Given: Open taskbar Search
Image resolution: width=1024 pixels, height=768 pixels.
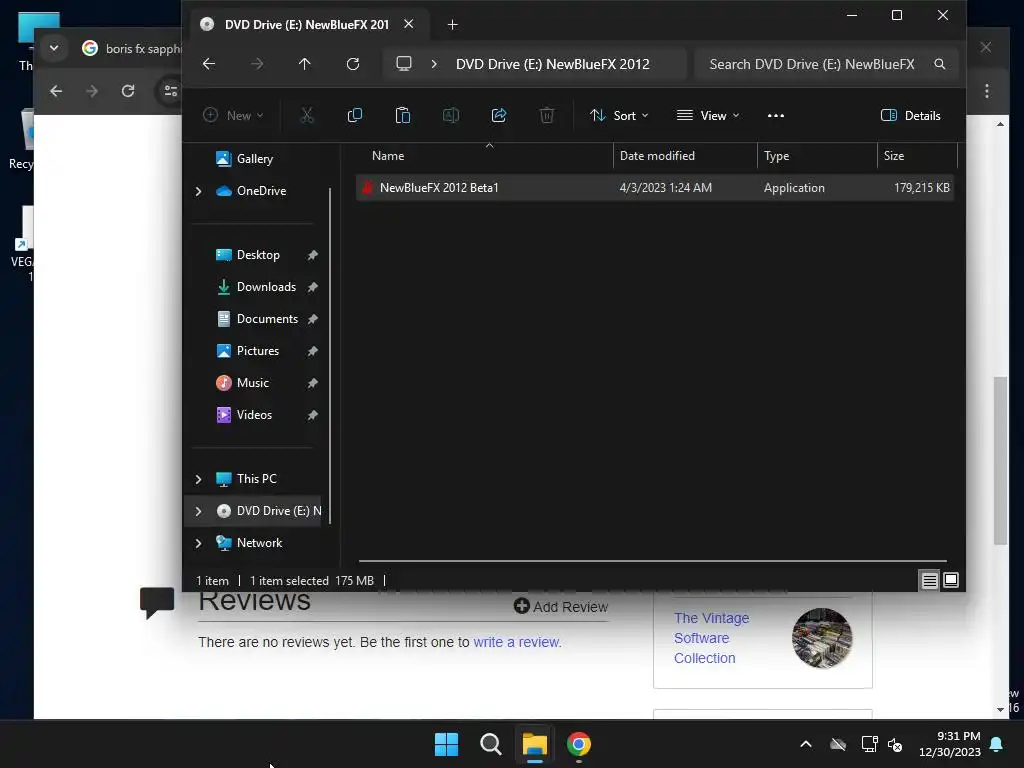Looking at the screenshot, I should click(490, 744).
